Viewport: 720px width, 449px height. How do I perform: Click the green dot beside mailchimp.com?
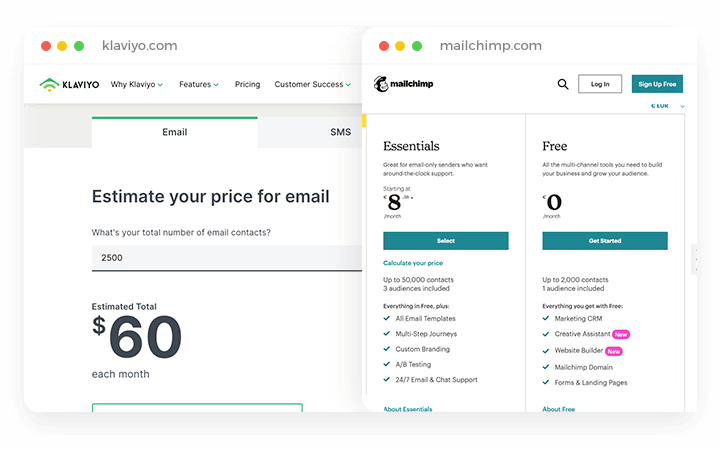point(417,46)
